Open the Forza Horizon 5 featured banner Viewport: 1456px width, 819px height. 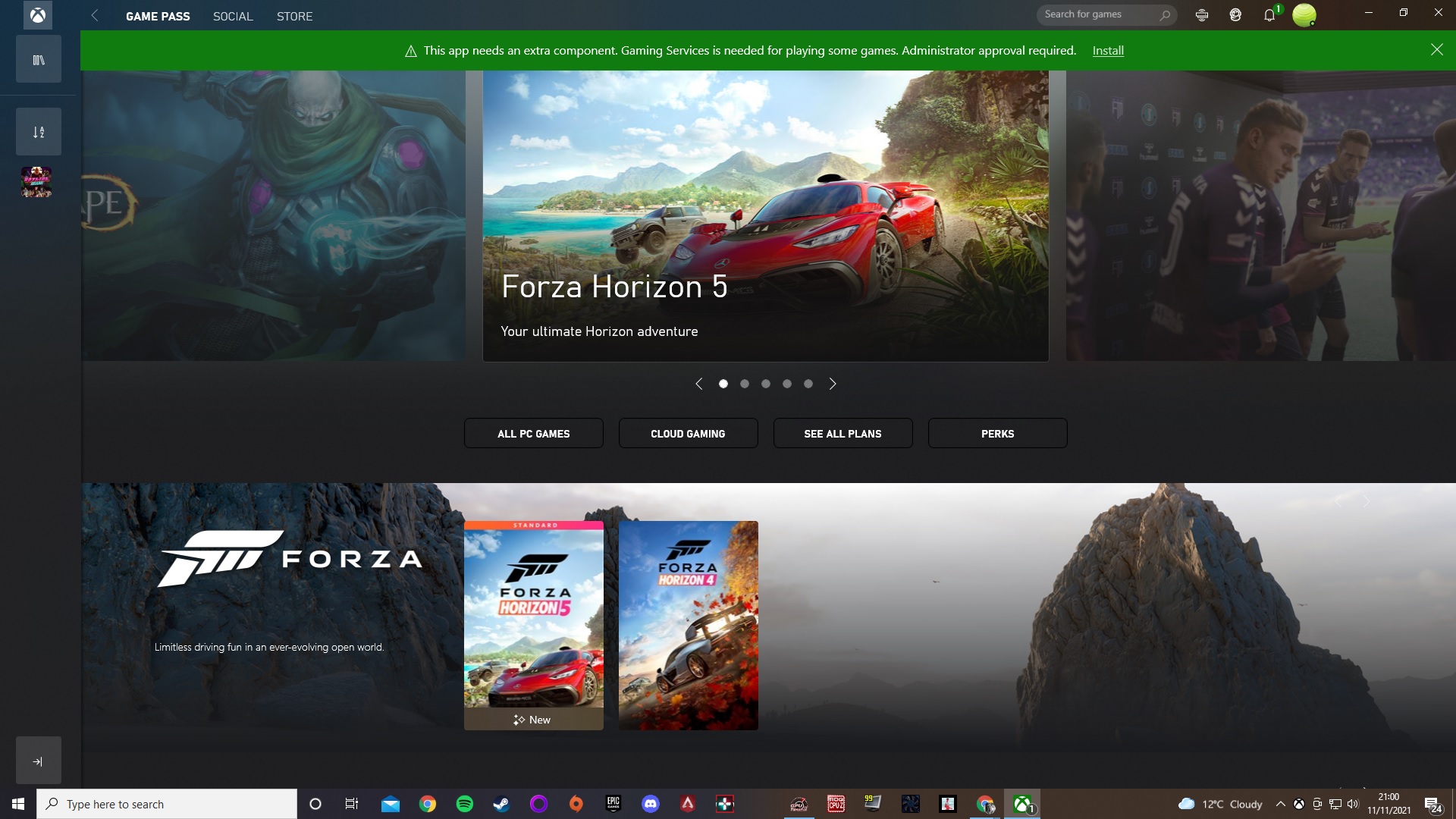coord(766,215)
